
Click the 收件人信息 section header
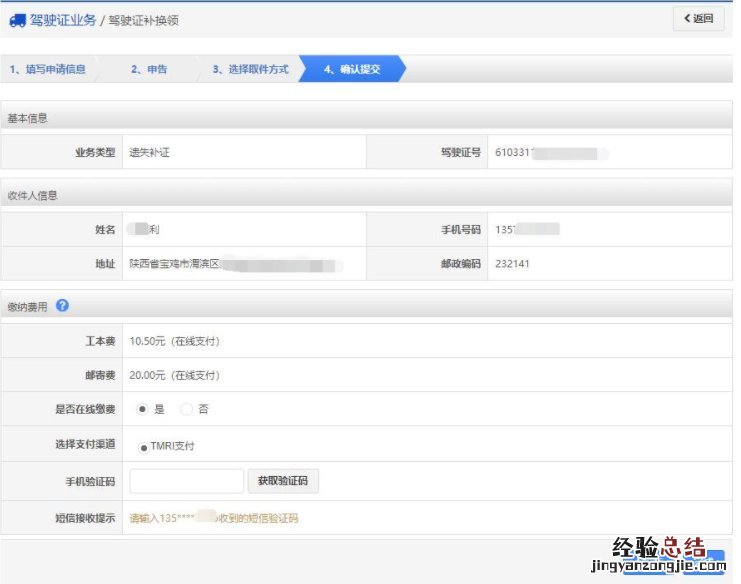pyautogui.click(x=33, y=195)
